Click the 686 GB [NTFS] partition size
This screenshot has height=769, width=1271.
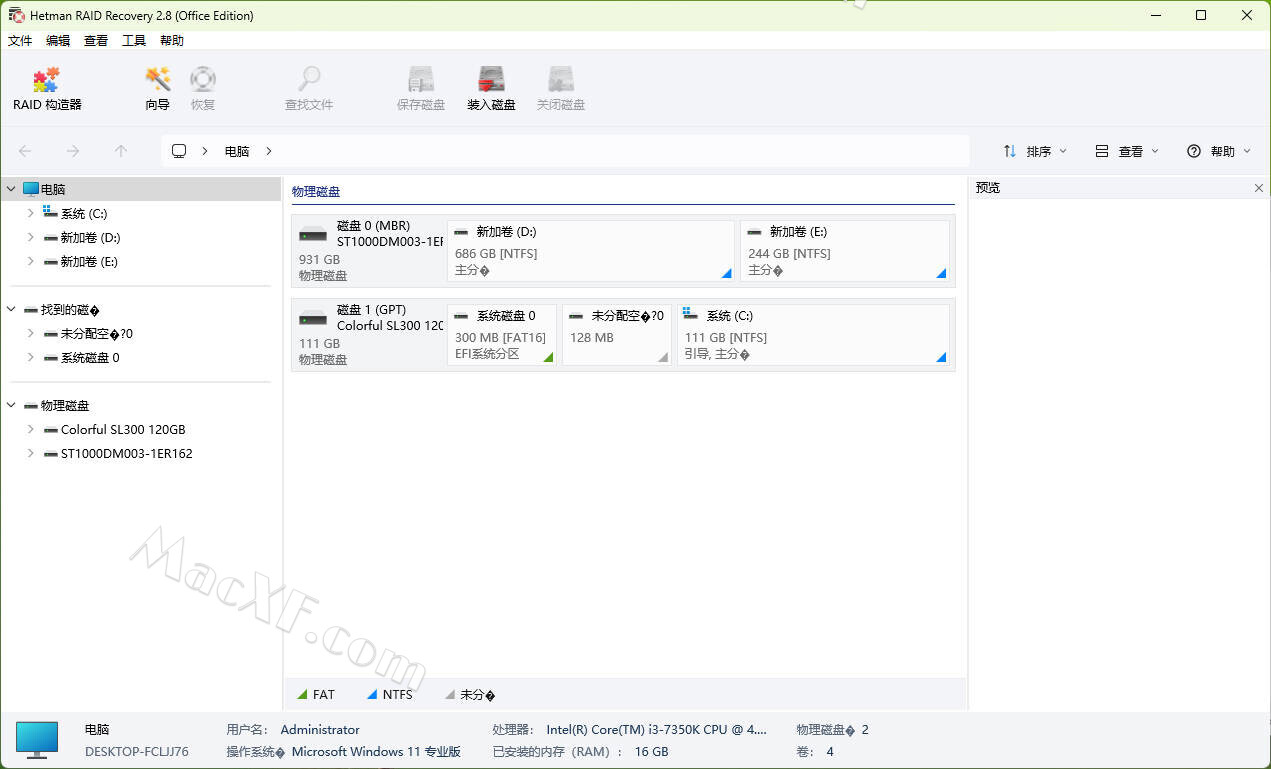pos(496,254)
